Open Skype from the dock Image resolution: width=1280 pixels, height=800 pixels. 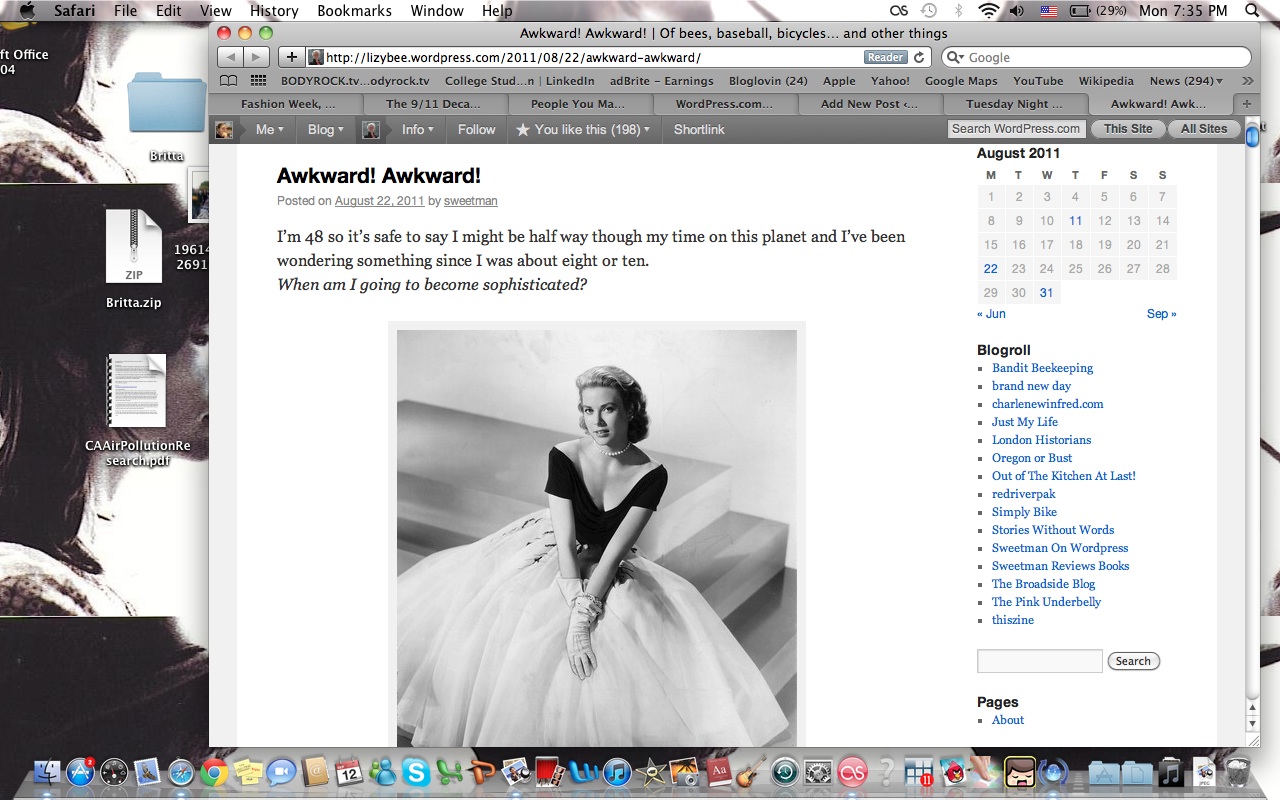pyautogui.click(x=416, y=772)
